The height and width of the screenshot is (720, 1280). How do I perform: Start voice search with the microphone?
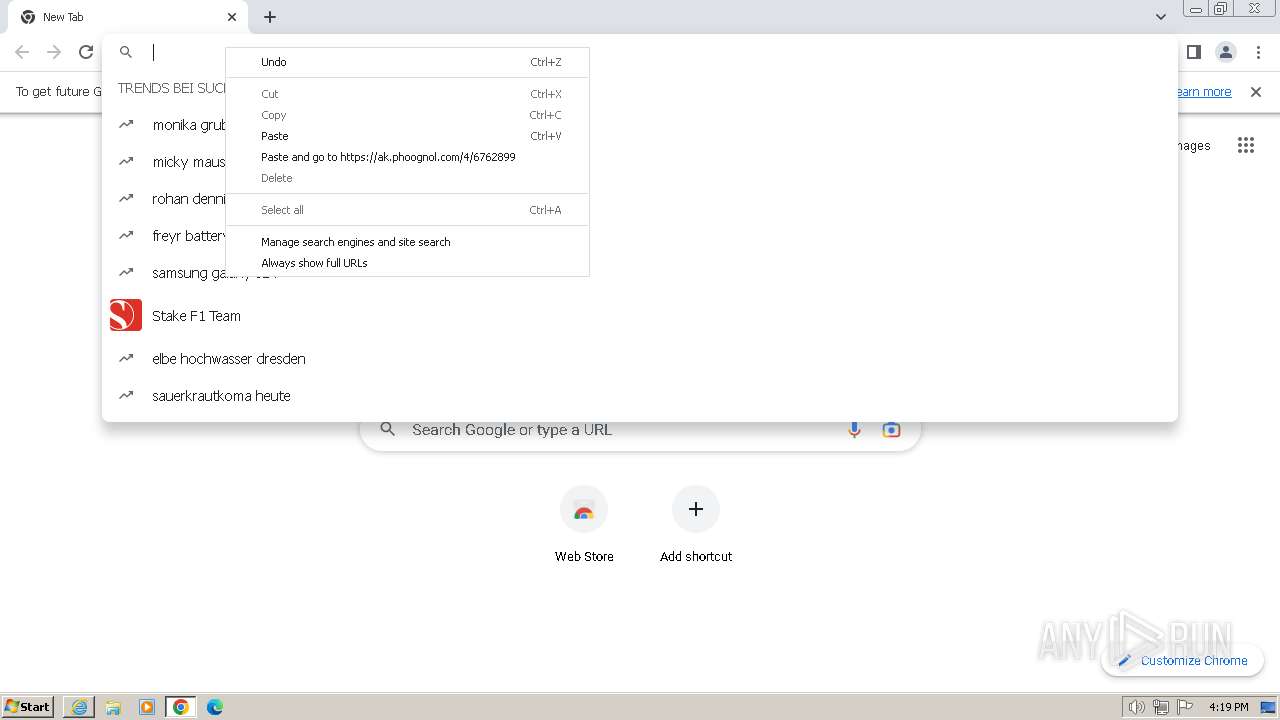854,430
